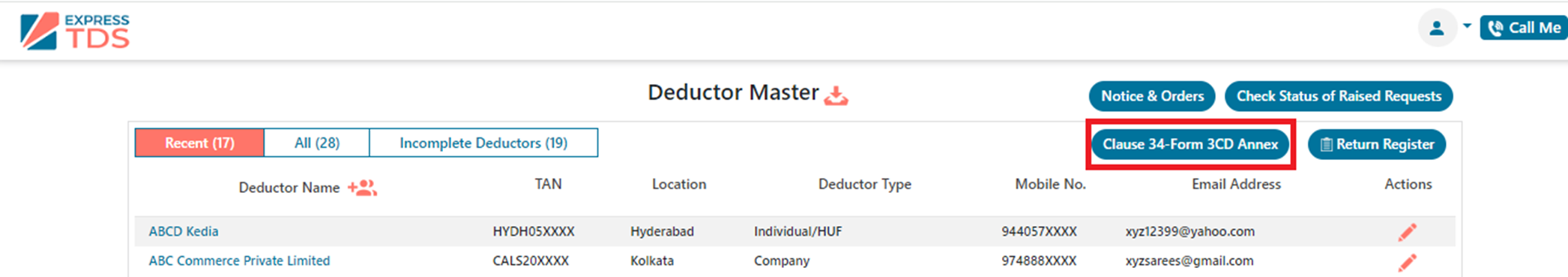Image resolution: width=1568 pixels, height=277 pixels.
Task: Click the Call Me button
Action: [1524, 28]
